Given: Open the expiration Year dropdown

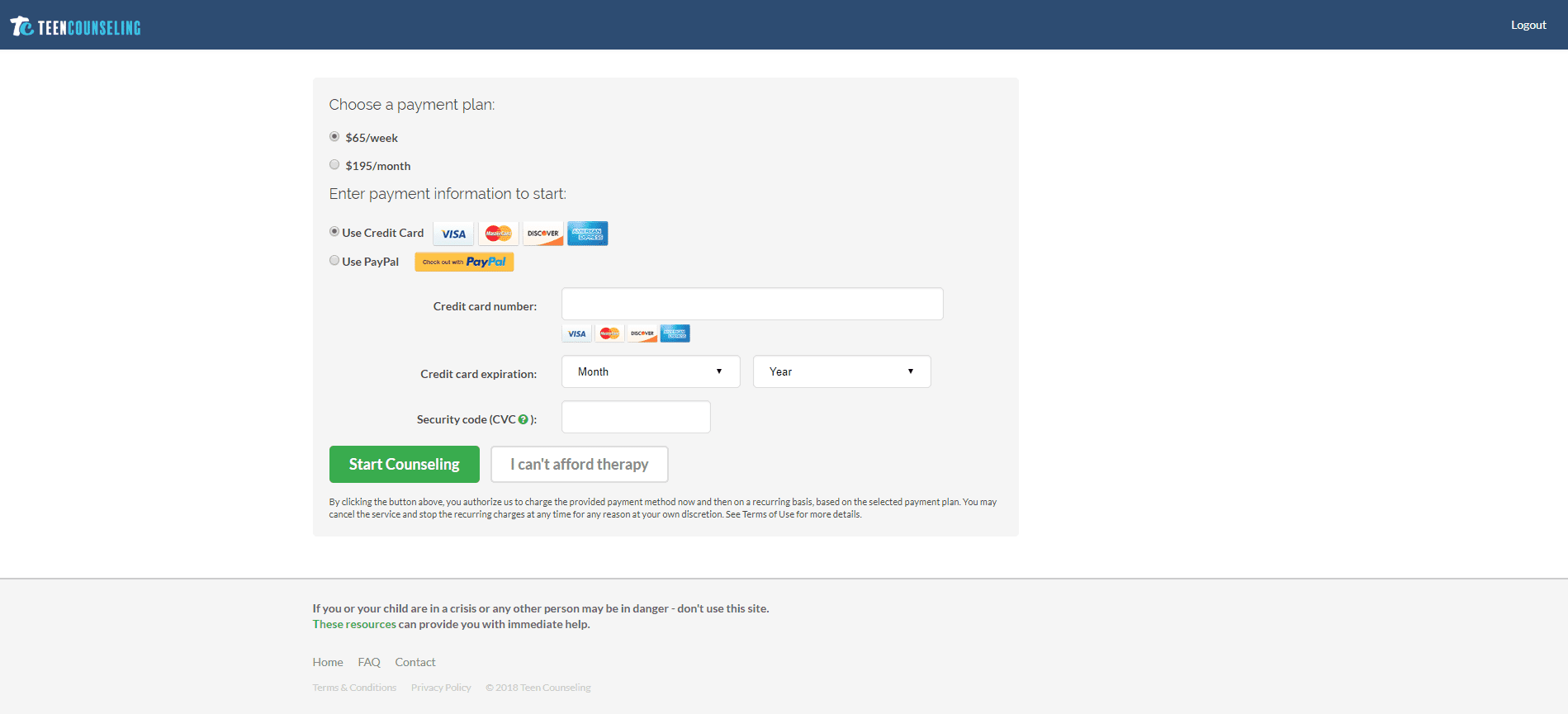Looking at the screenshot, I should (x=841, y=371).
